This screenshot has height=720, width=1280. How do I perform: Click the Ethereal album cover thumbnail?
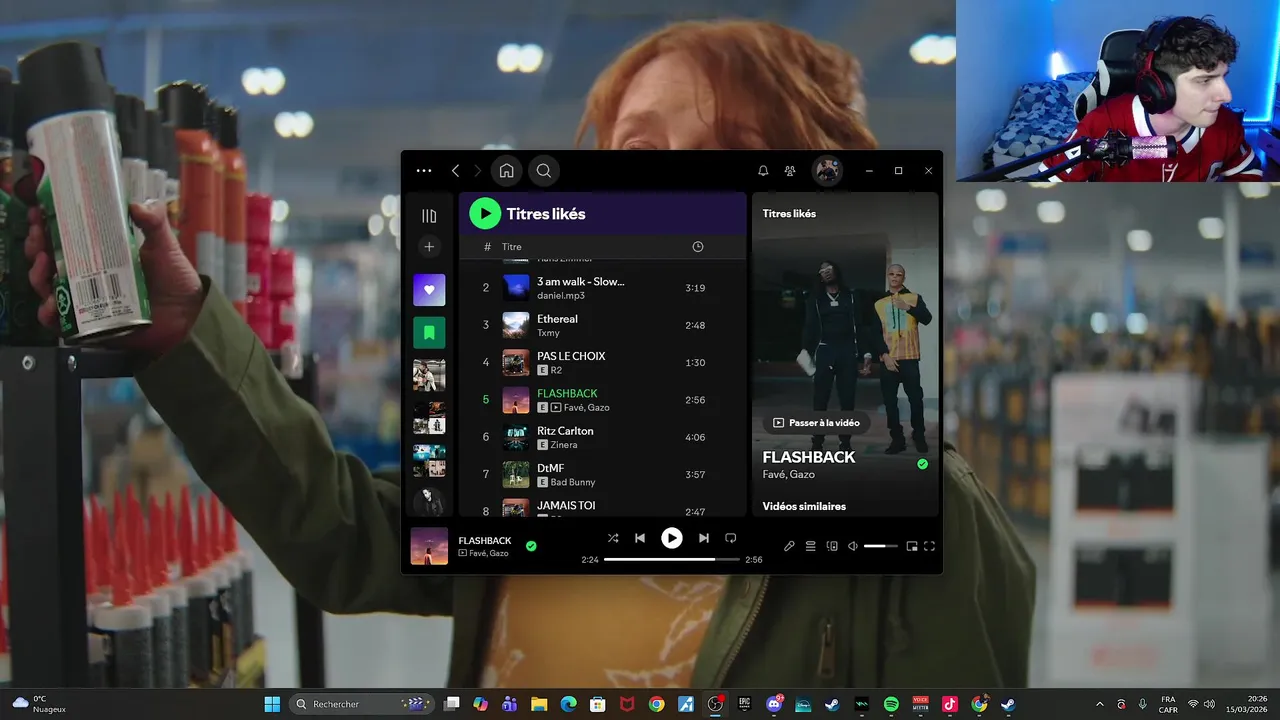click(x=516, y=325)
